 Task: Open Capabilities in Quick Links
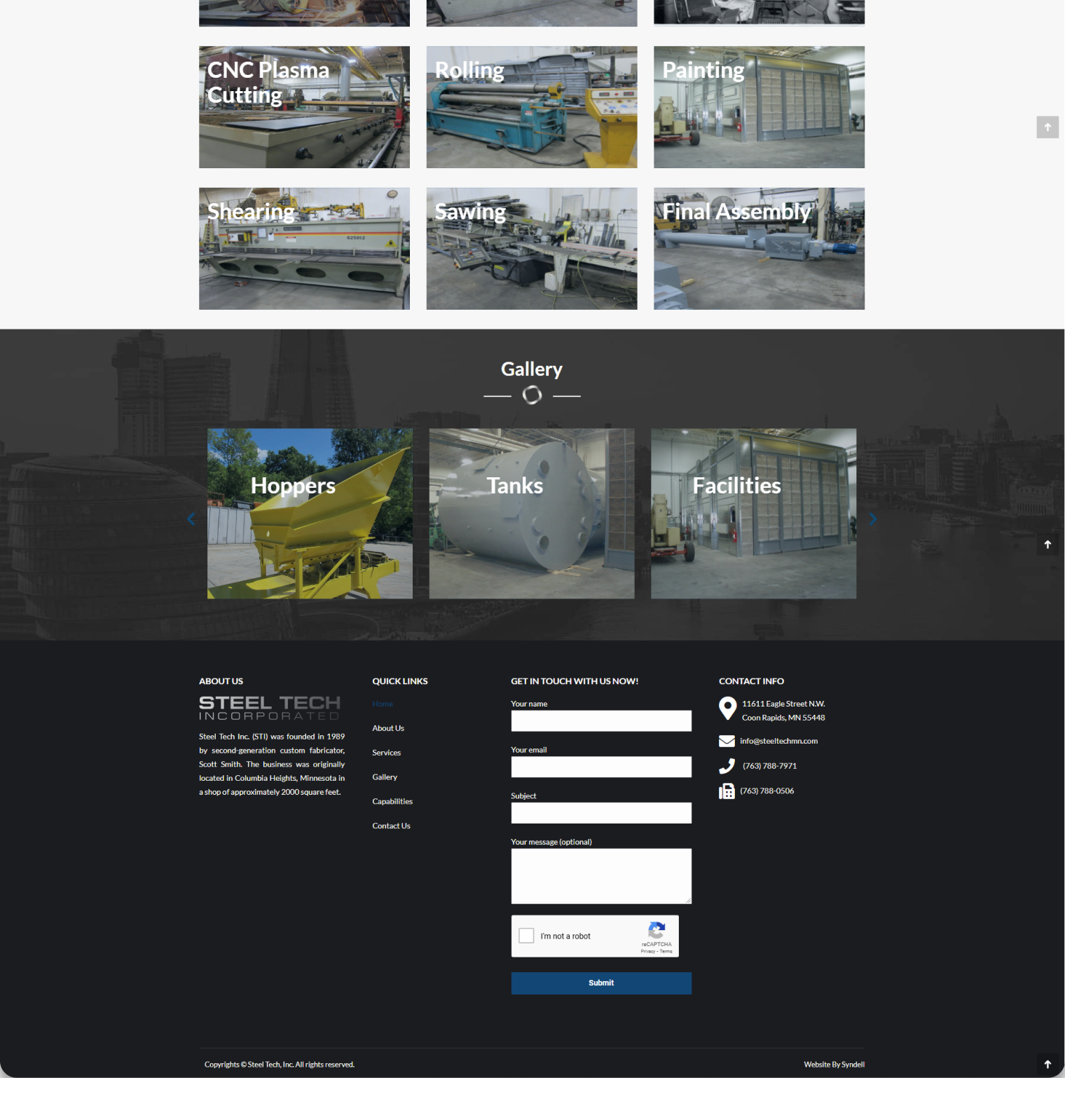392,802
